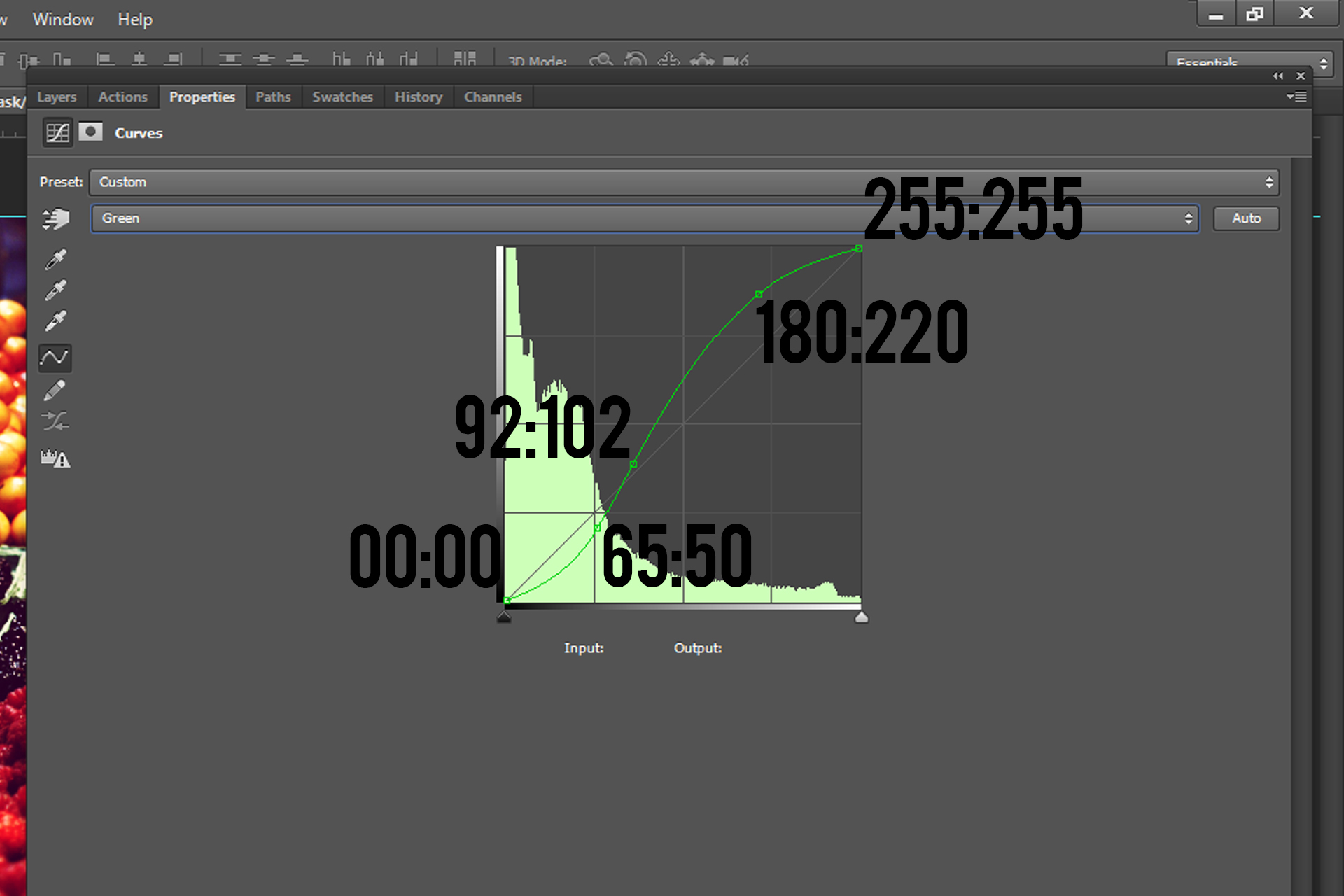The height and width of the screenshot is (896, 1344).
Task: Choose the pencil draw-curve tool
Action: (55, 390)
